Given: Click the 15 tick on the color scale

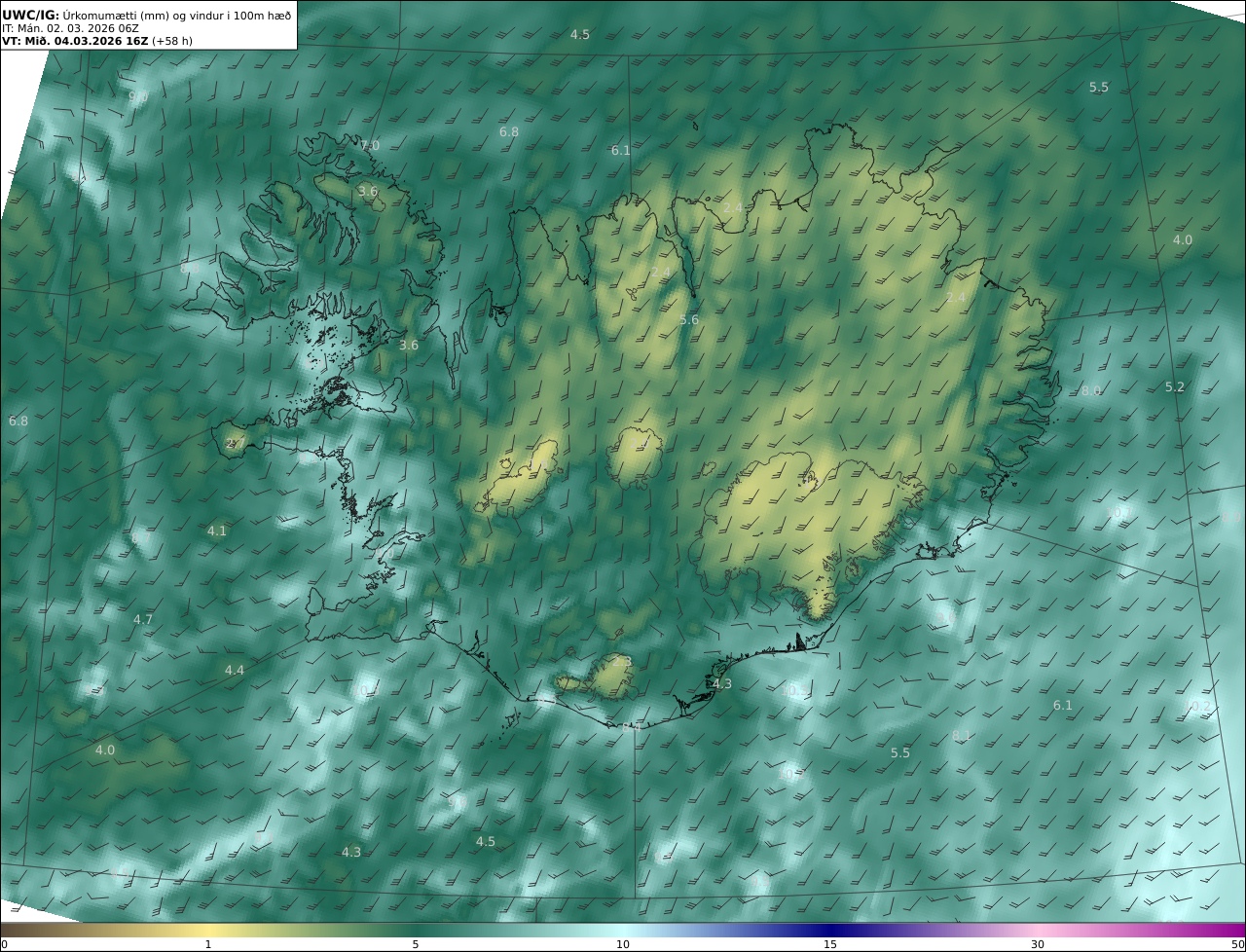Looking at the screenshot, I should (830, 944).
